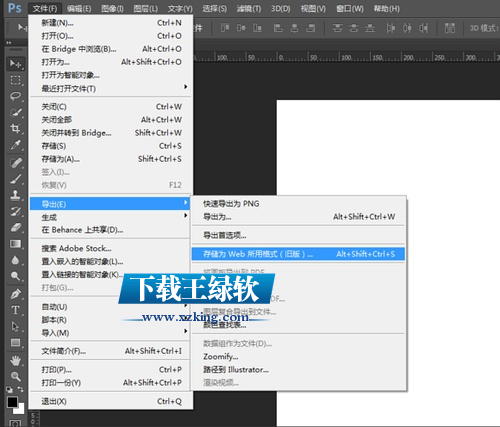Select the History Brush tool
Image resolution: width=500 pixels, height=427 pixels.
pos(15,211)
